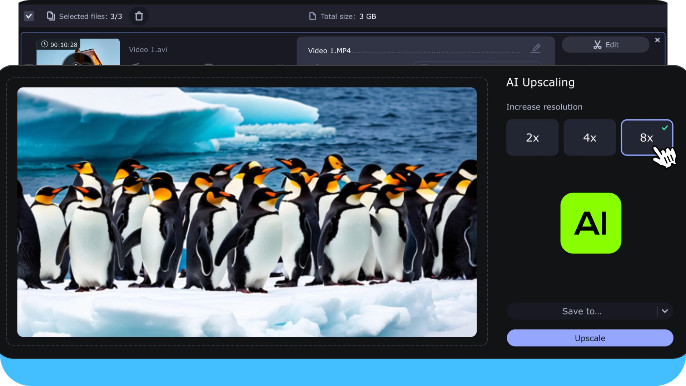Click the Video 1.MP4 output name

pos(329,50)
